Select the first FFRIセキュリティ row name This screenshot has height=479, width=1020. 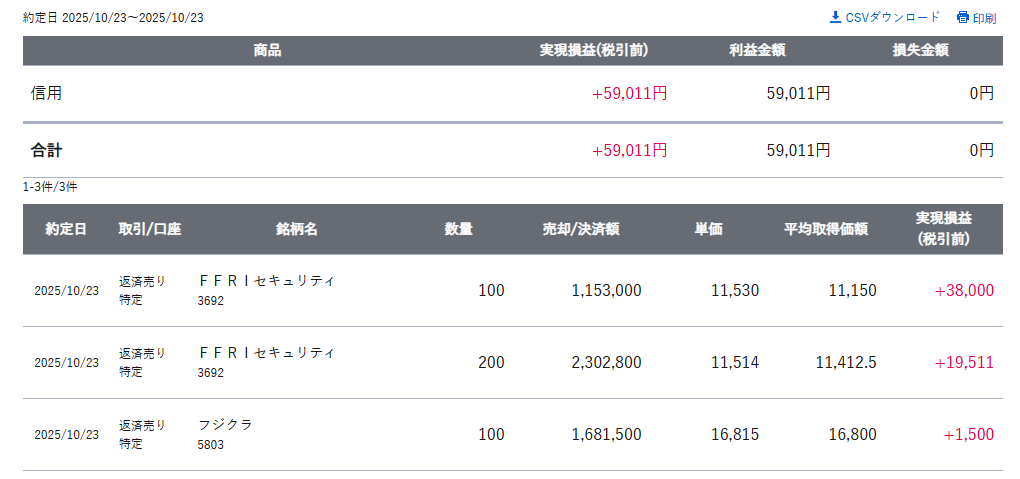pyautogui.click(x=266, y=281)
